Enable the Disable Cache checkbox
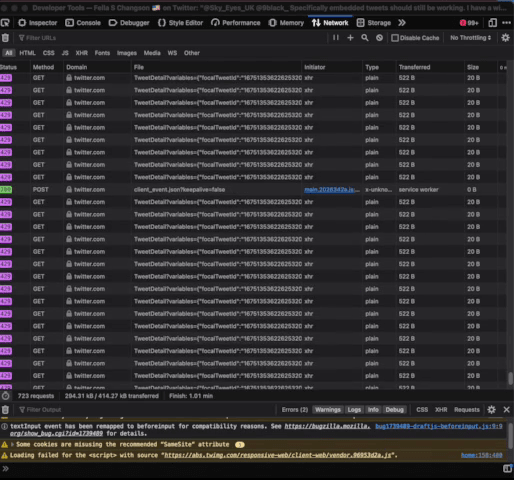This screenshot has width=514, height=480. tap(395, 38)
